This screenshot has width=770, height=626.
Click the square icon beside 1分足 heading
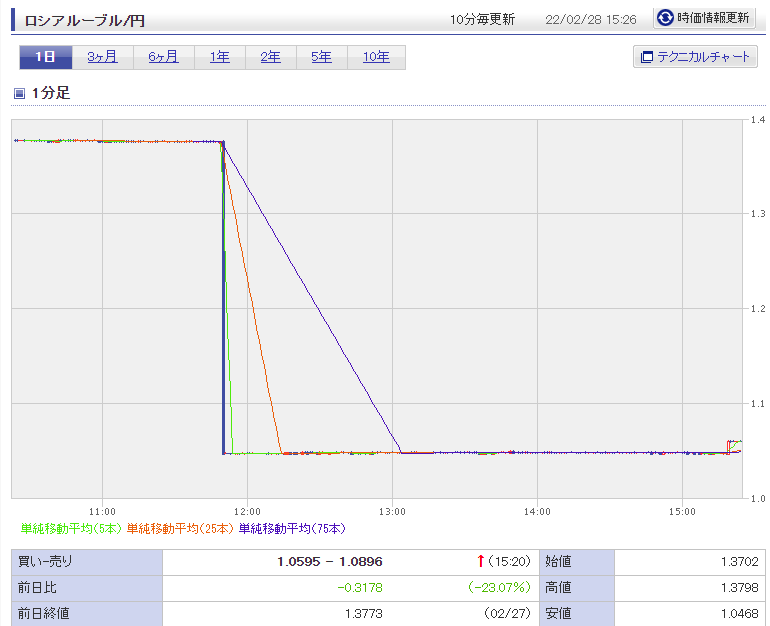click(x=19, y=93)
